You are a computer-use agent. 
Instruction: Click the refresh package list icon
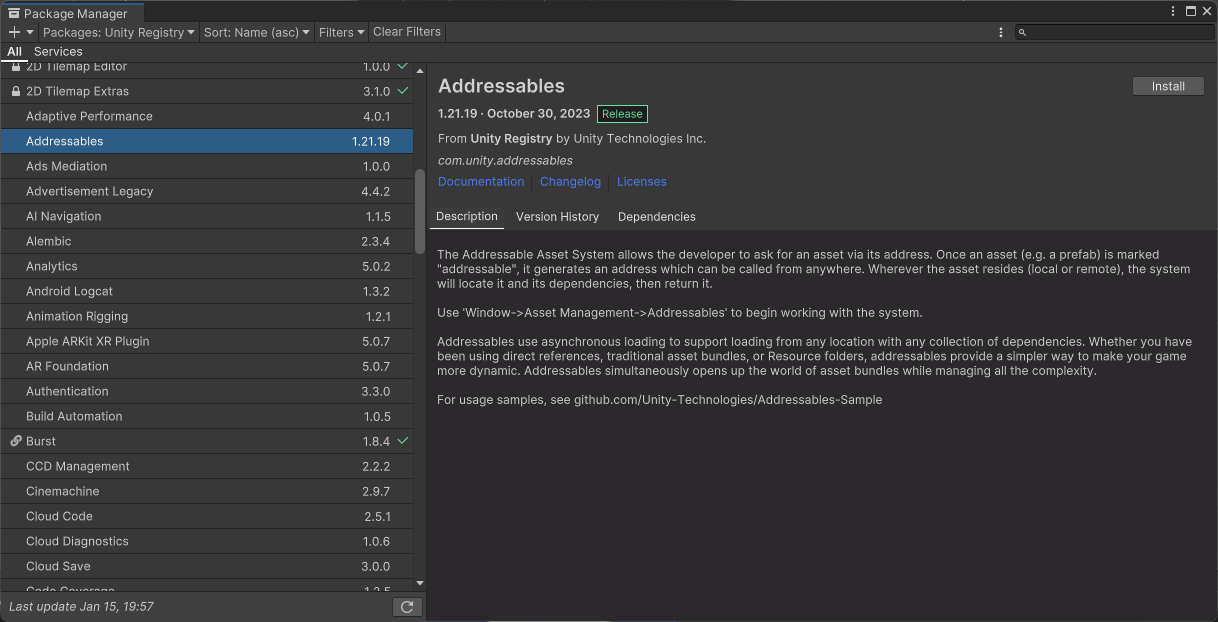point(407,607)
